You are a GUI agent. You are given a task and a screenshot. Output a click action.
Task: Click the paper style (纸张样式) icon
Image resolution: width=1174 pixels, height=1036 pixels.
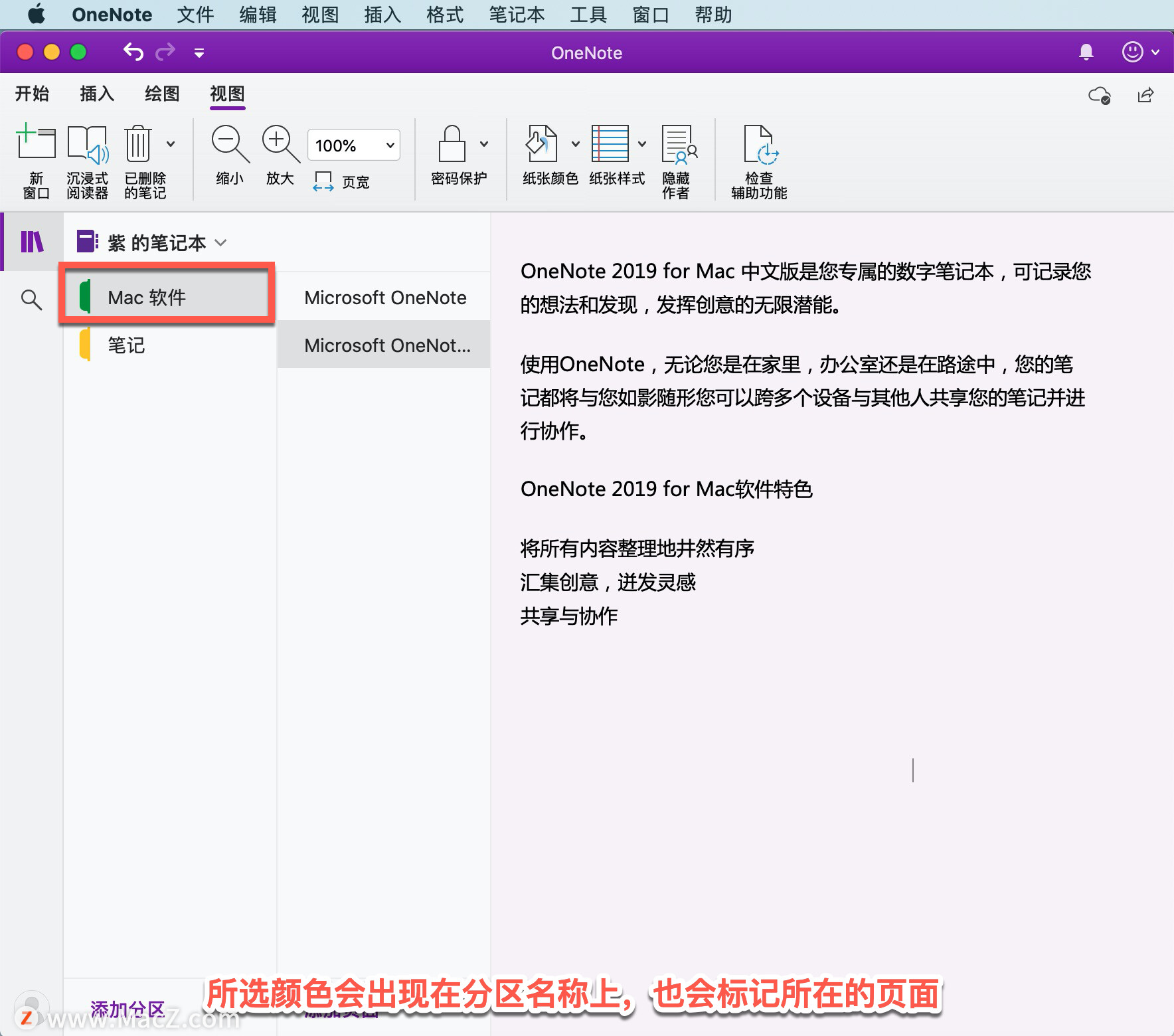pyautogui.click(x=610, y=143)
